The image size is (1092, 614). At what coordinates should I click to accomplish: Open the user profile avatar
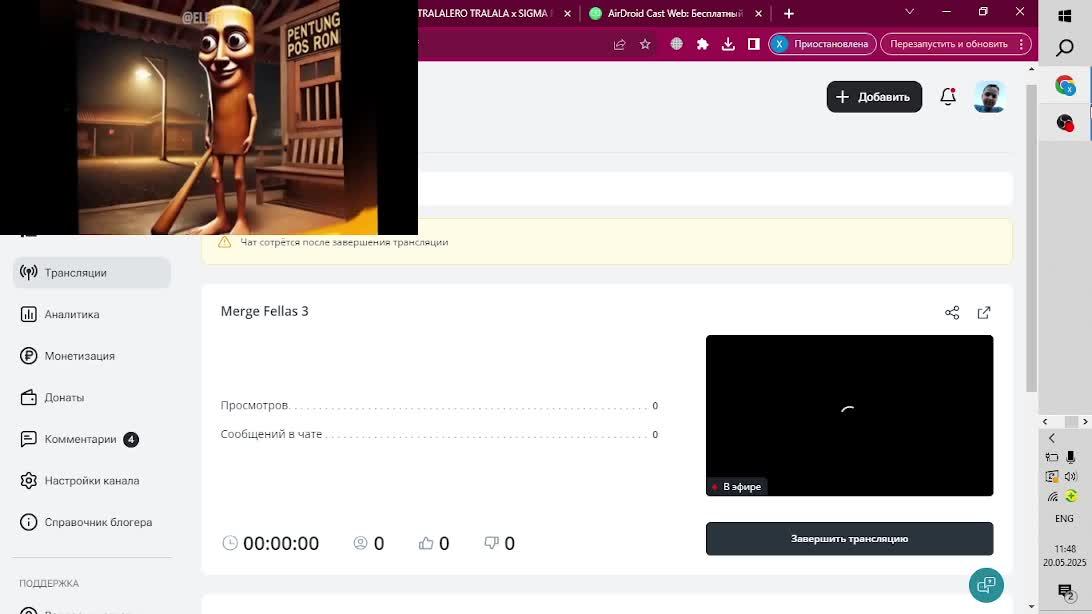(x=990, y=97)
